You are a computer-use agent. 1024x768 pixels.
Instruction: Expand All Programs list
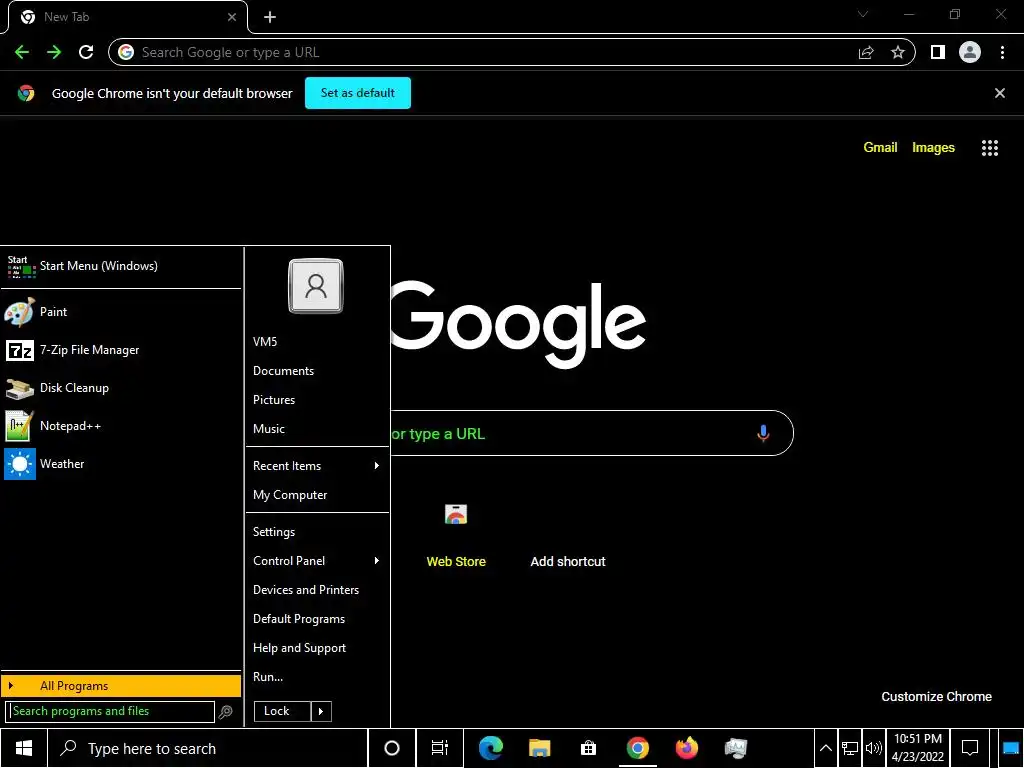point(121,686)
